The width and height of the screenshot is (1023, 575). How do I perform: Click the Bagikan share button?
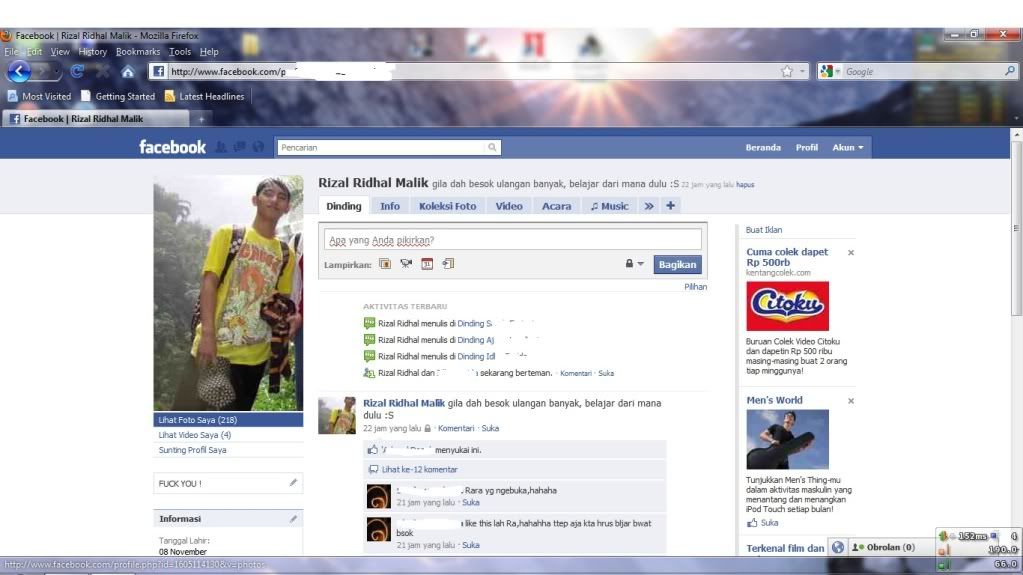tap(677, 264)
